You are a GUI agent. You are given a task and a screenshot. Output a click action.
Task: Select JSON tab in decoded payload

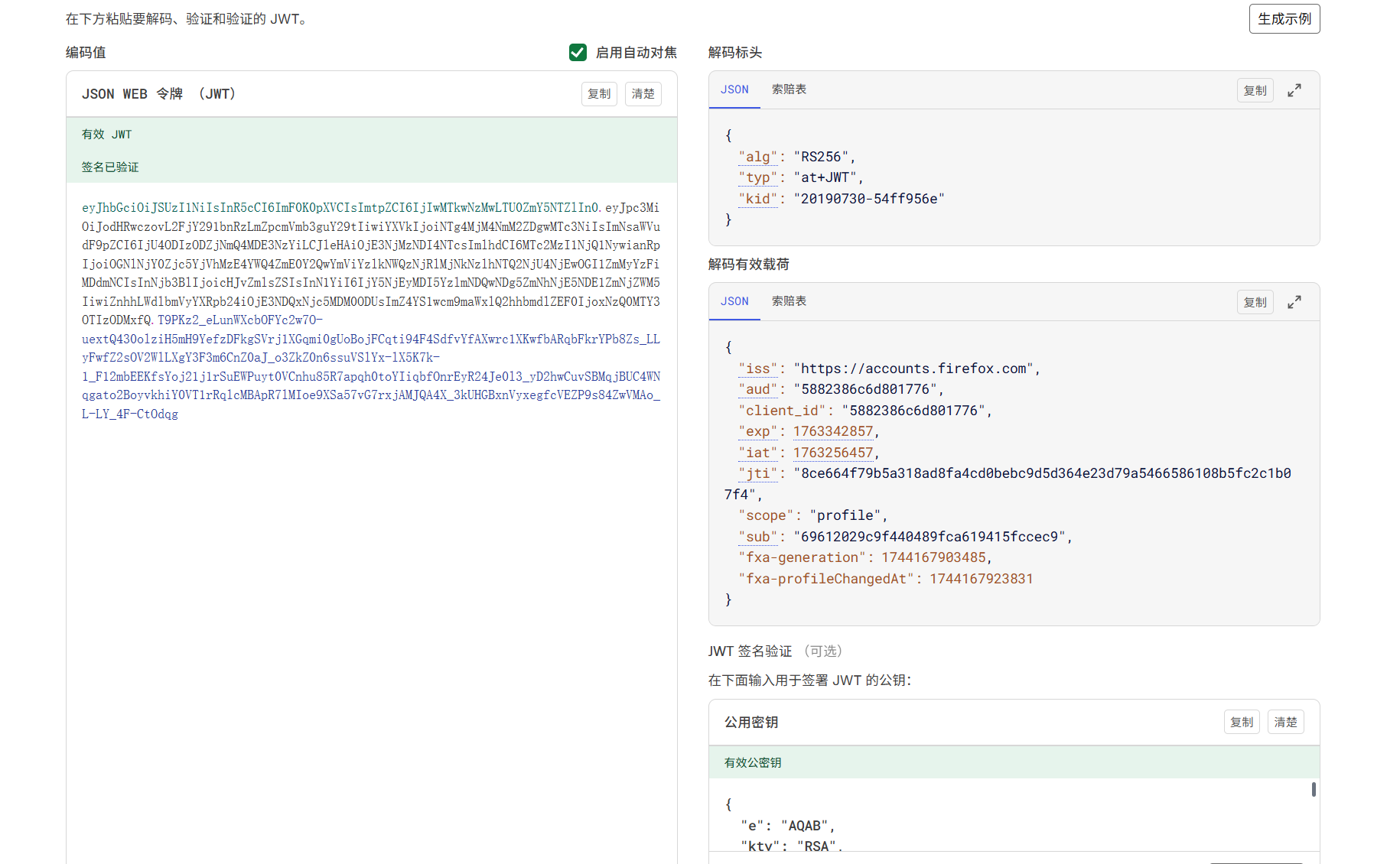pos(734,302)
